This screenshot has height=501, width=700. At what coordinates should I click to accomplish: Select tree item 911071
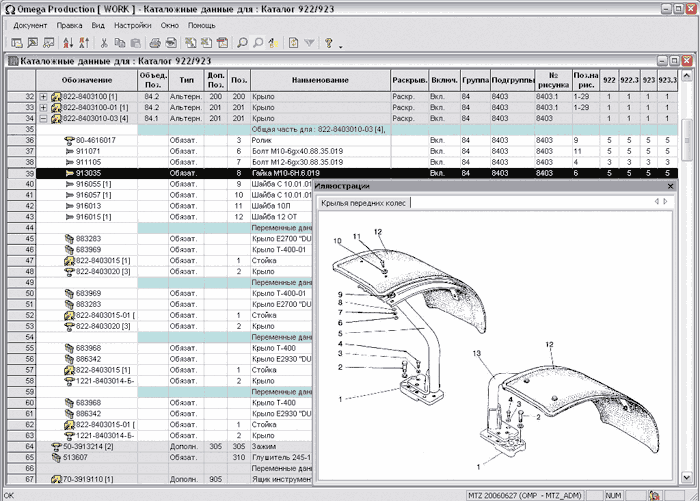(88, 151)
